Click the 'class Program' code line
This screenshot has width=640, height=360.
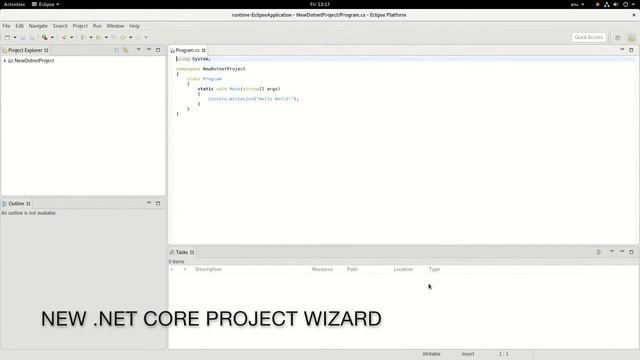click(204, 79)
